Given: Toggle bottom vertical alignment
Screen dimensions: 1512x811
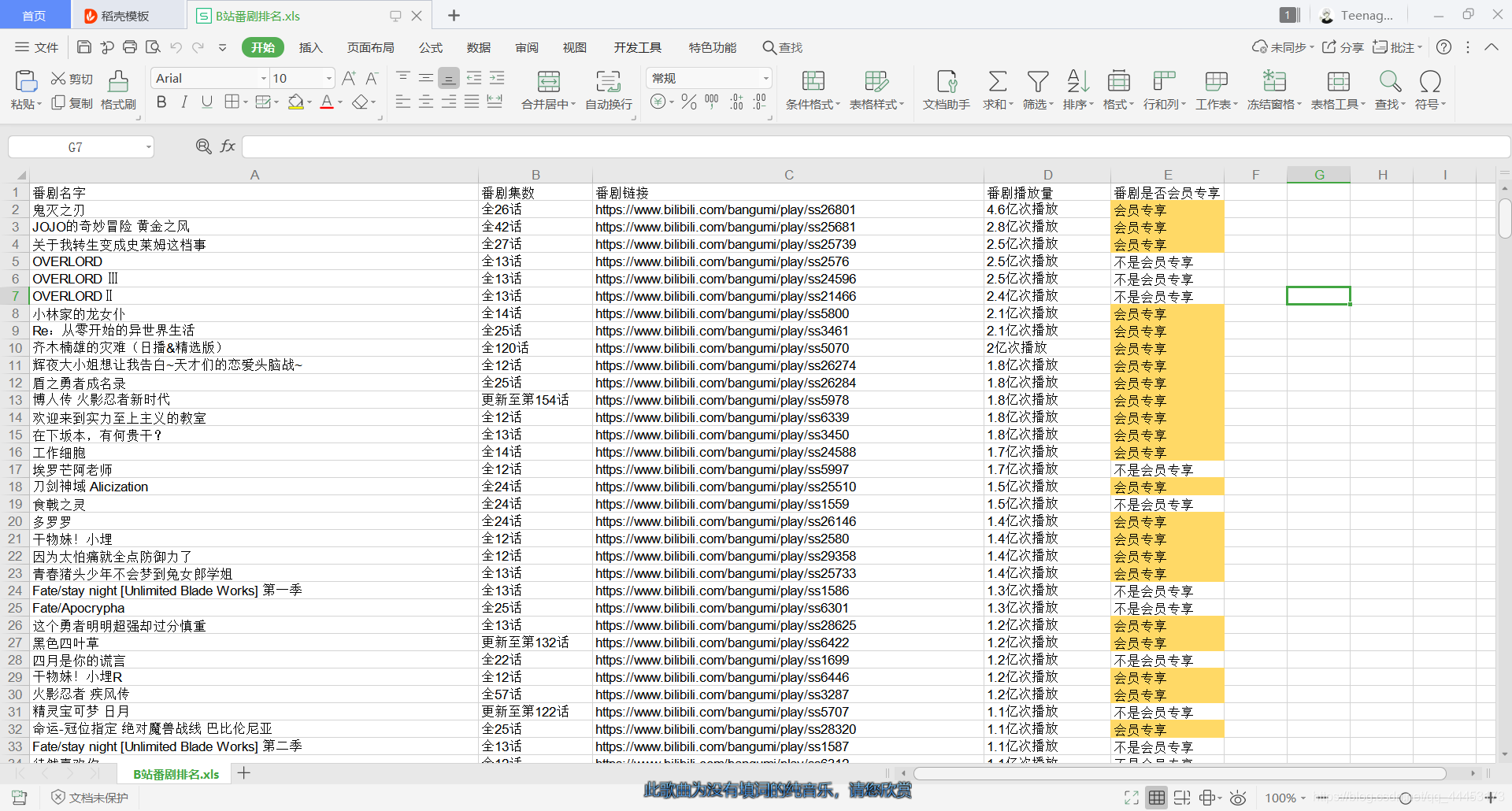Looking at the screenshot, I should pyautogui.click(x=449, y=78).
